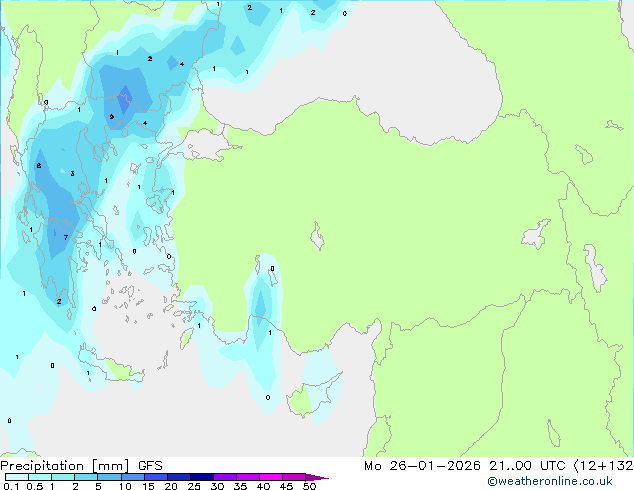Click Lake Tuz in central Turkey
This screenshot has height=490, width=634.
(x=317, y=236)
